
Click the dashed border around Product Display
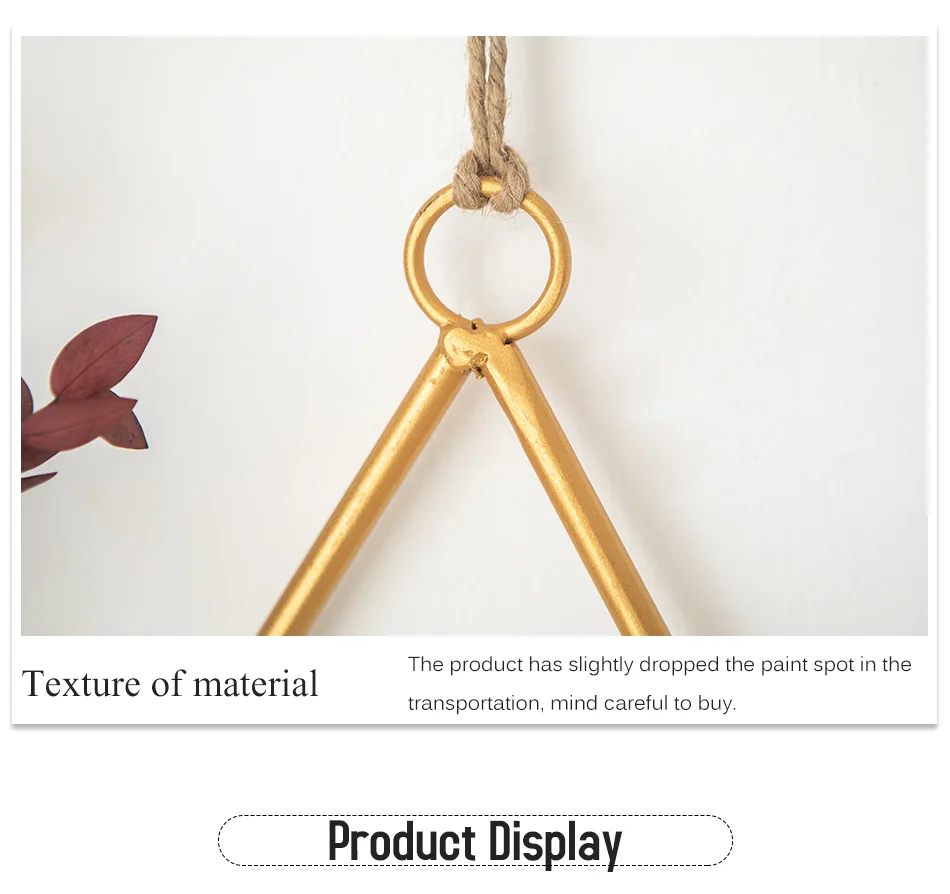[x=475, y=841]
